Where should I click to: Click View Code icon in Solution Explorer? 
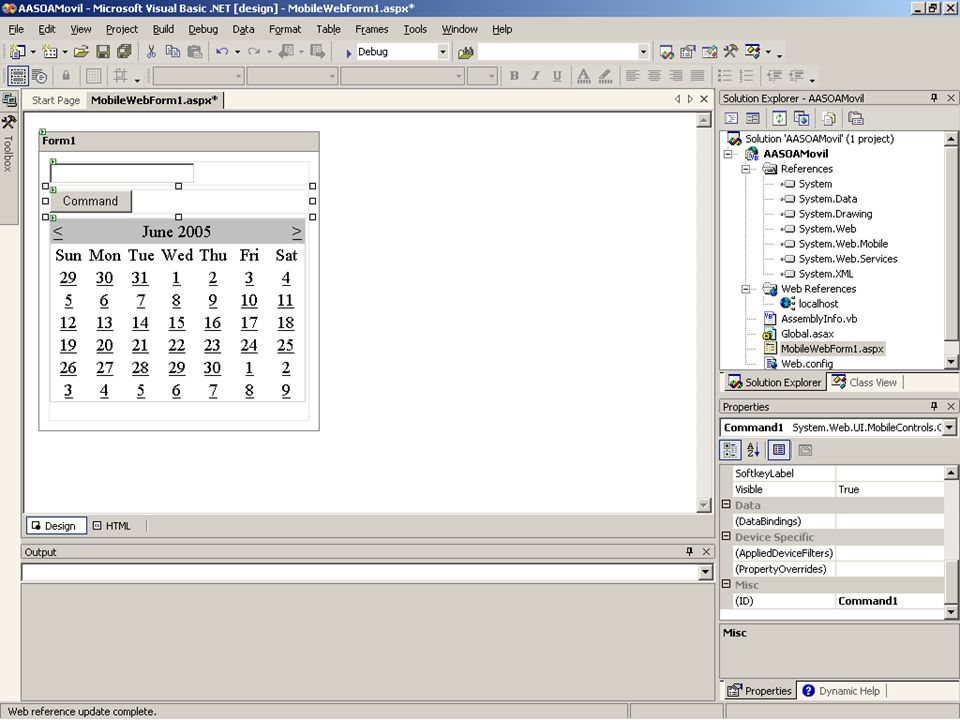coord(731,118)
